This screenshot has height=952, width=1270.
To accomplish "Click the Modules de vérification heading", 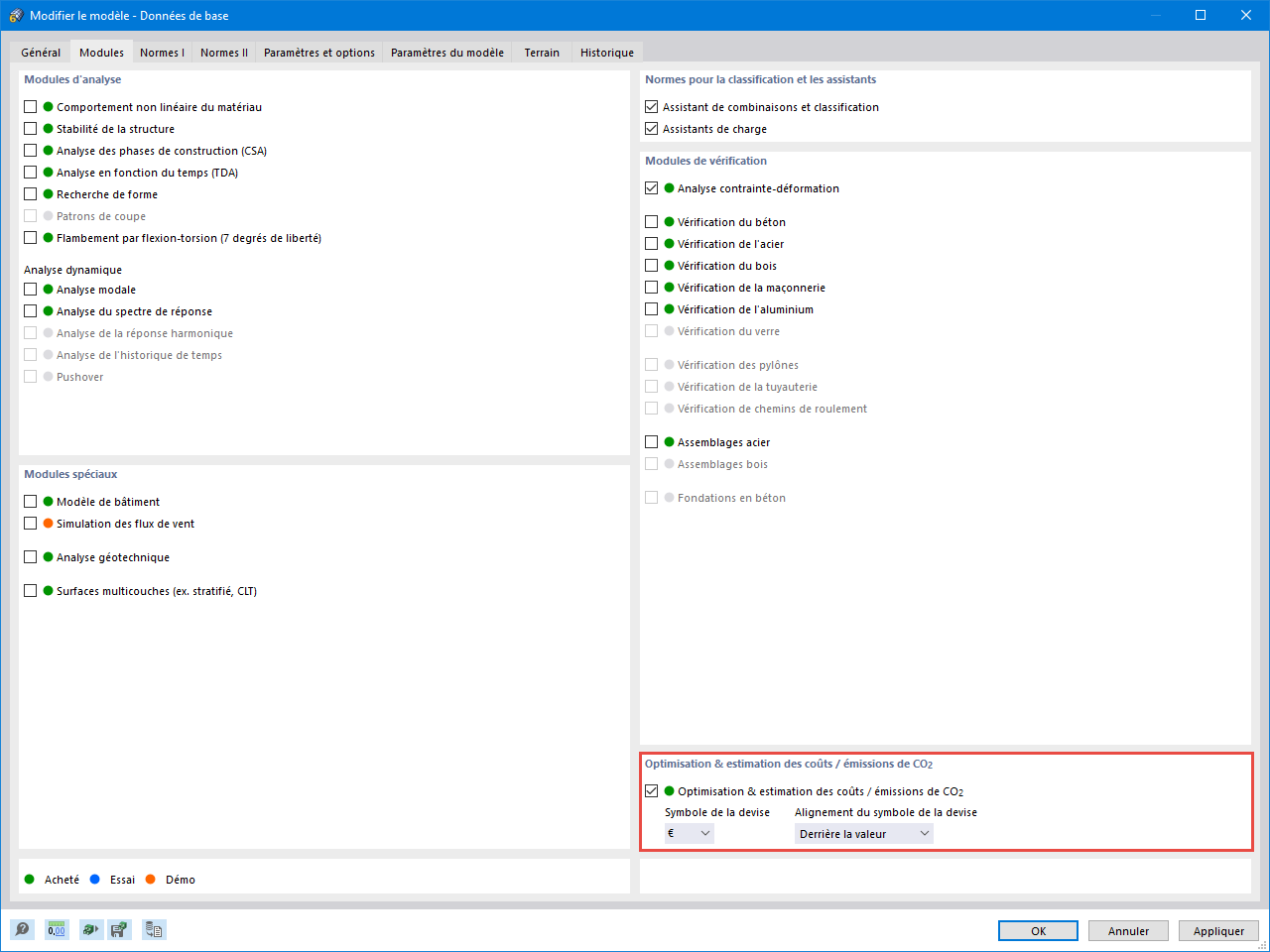I will coord(705,161).
